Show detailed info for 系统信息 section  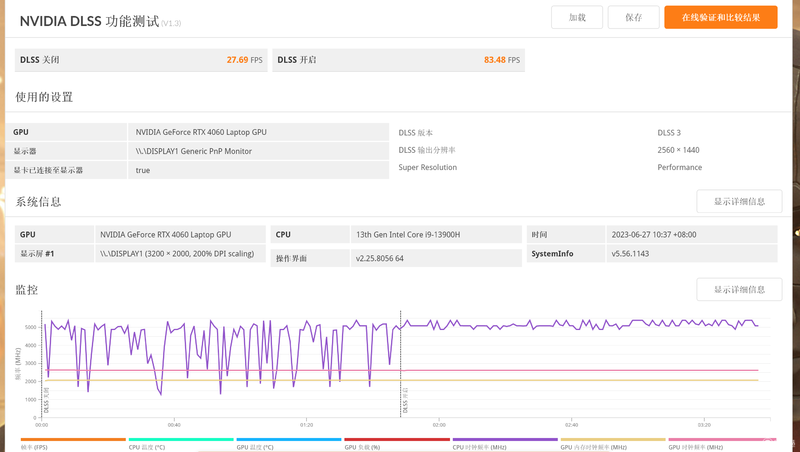(x=739, y=202)
